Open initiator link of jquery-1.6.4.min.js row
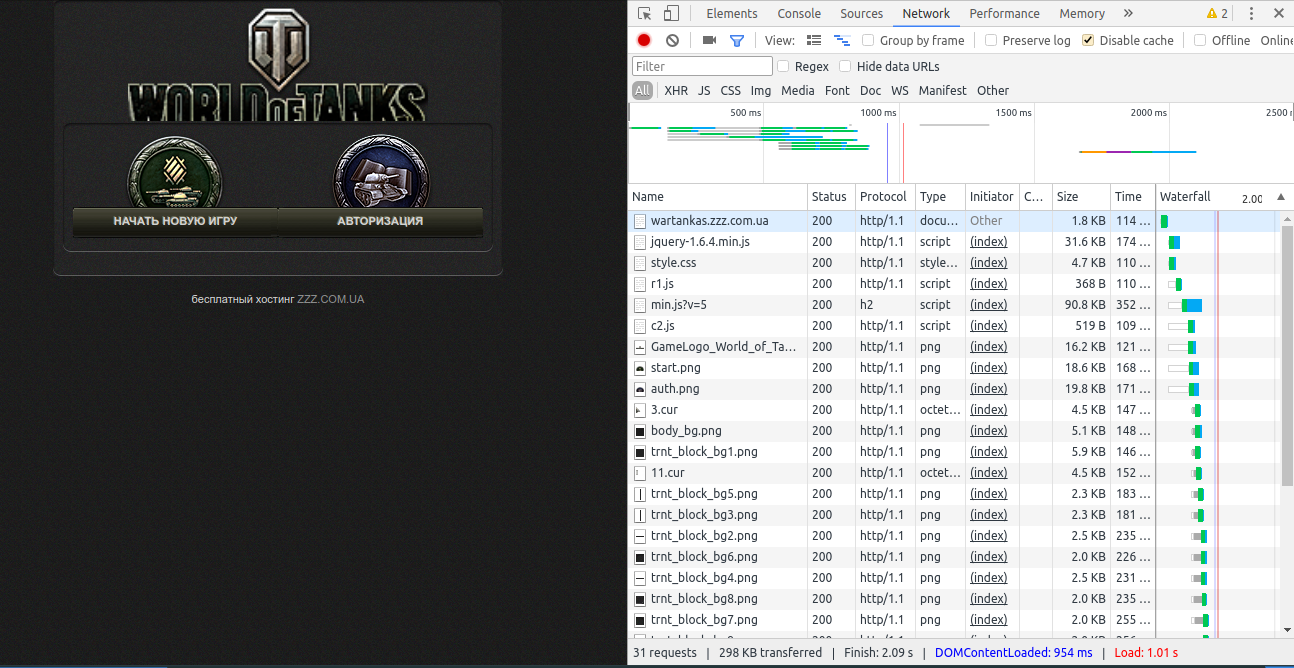The width and height of the screenshot is (1294, 668). coord(988,242)
